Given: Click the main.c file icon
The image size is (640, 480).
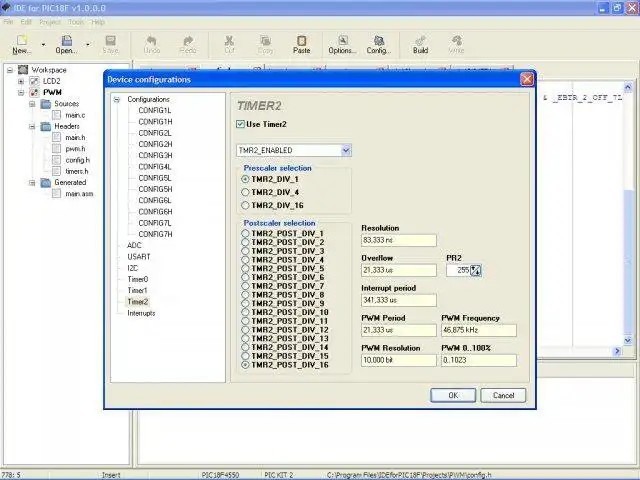Looking at the screenshot, I should 57,115.
